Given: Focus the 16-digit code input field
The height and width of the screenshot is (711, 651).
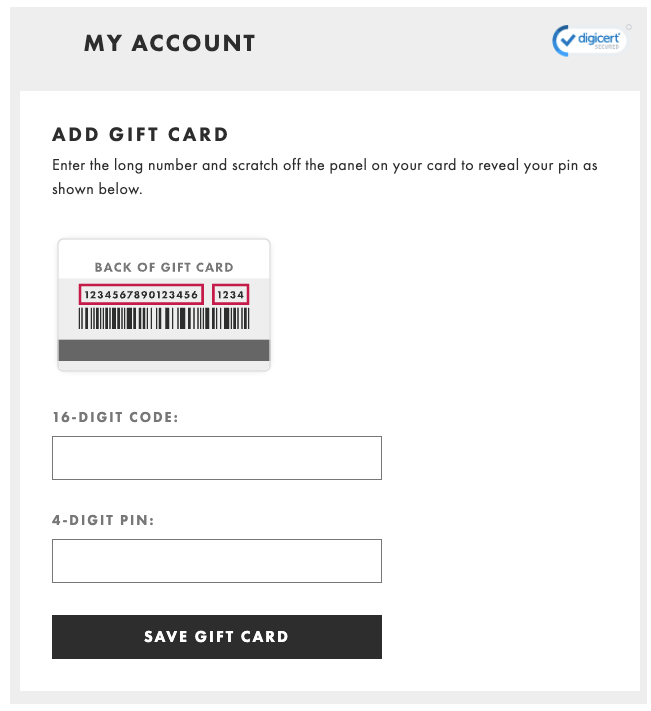Looking at the screenshot, I should [217, 458].
